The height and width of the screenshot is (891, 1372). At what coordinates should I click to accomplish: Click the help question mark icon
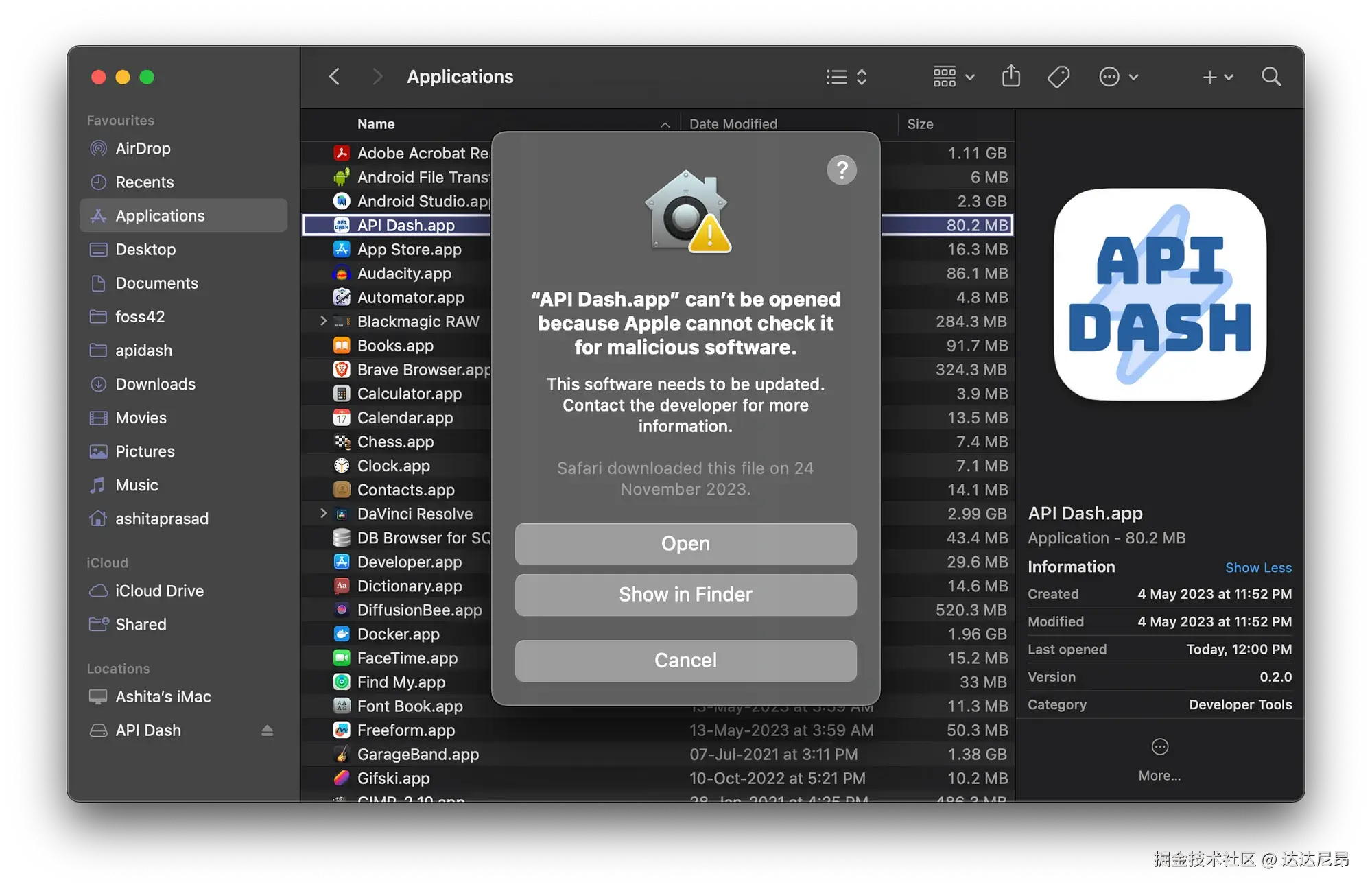click(842, 169)
